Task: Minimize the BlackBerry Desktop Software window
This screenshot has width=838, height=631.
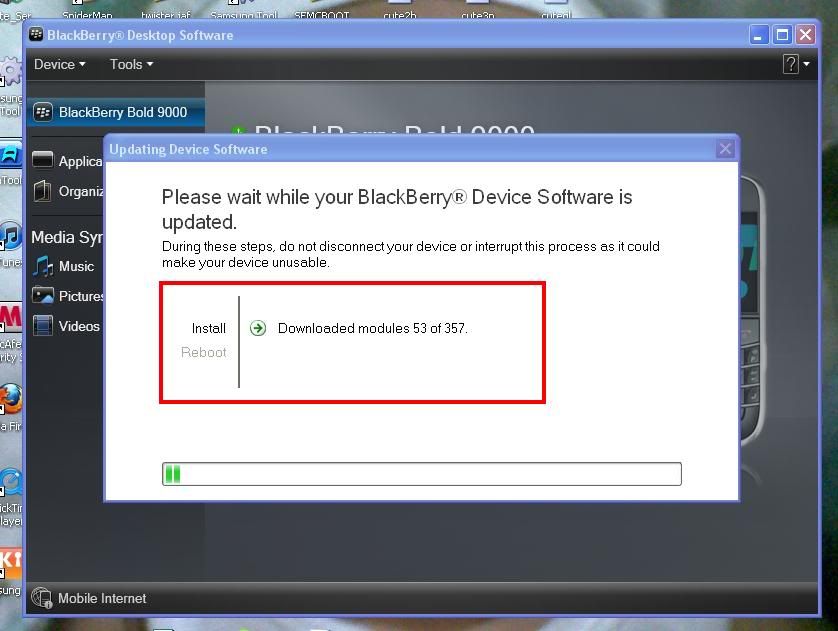Action: pyautogui.click(x=758, y=35)
